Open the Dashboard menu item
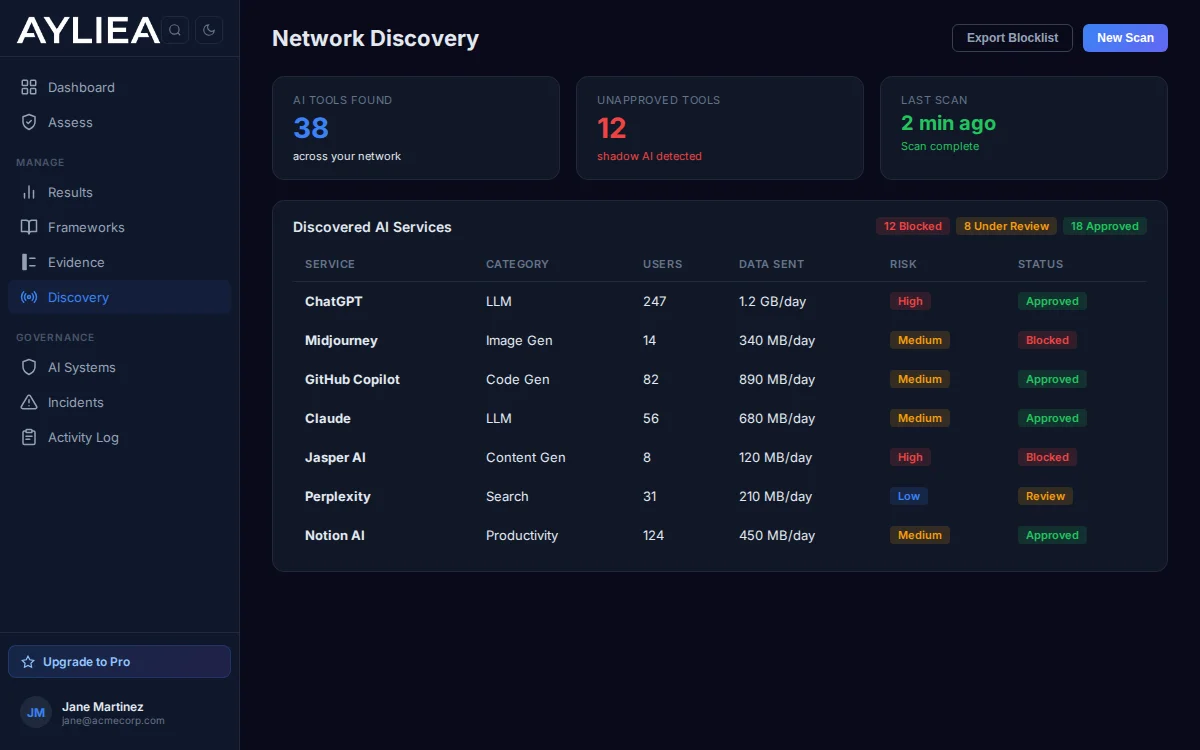1200x750 pixels. coord(82,87)
